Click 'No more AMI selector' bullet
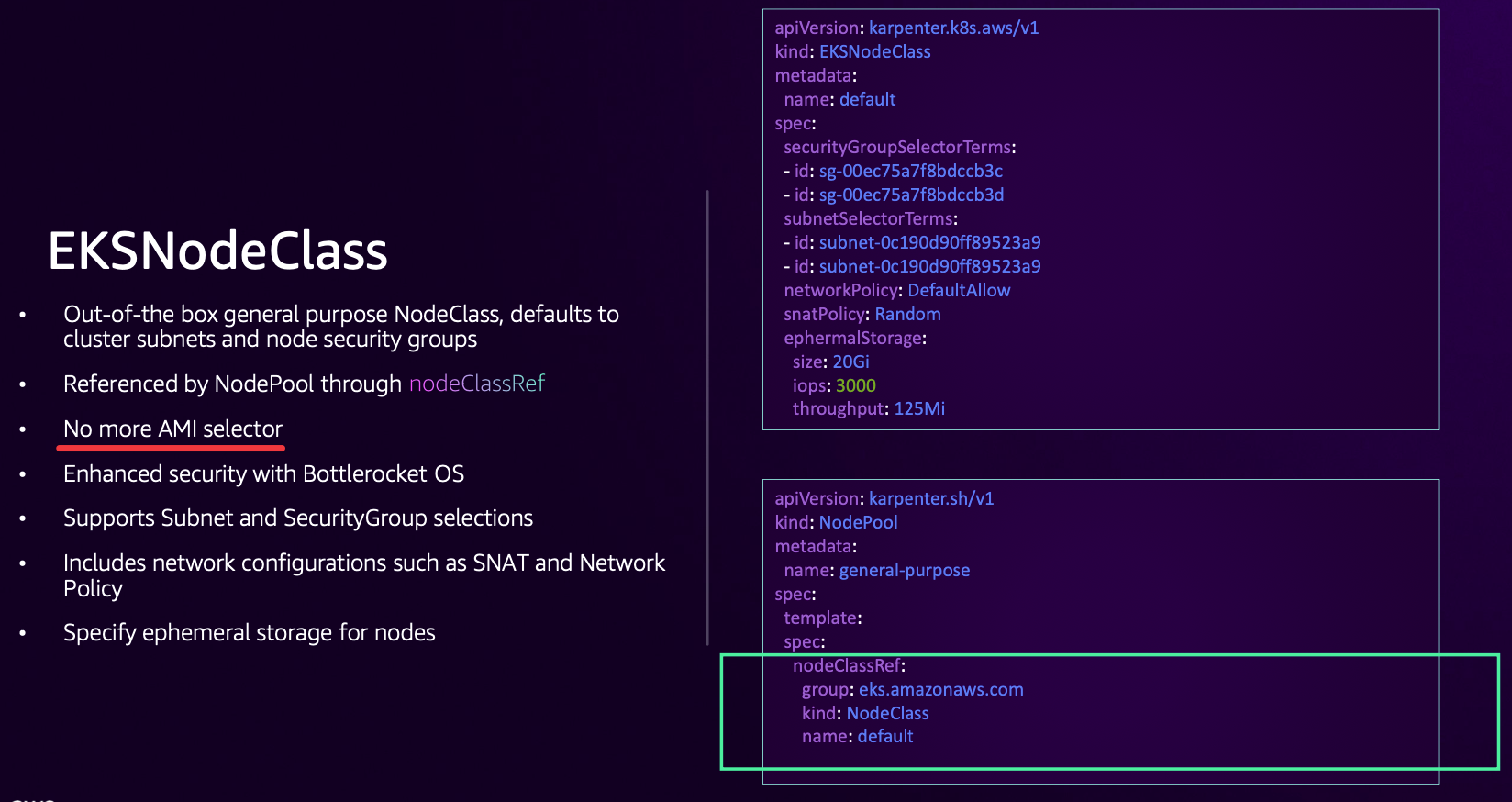 click(x=172, y=429)
